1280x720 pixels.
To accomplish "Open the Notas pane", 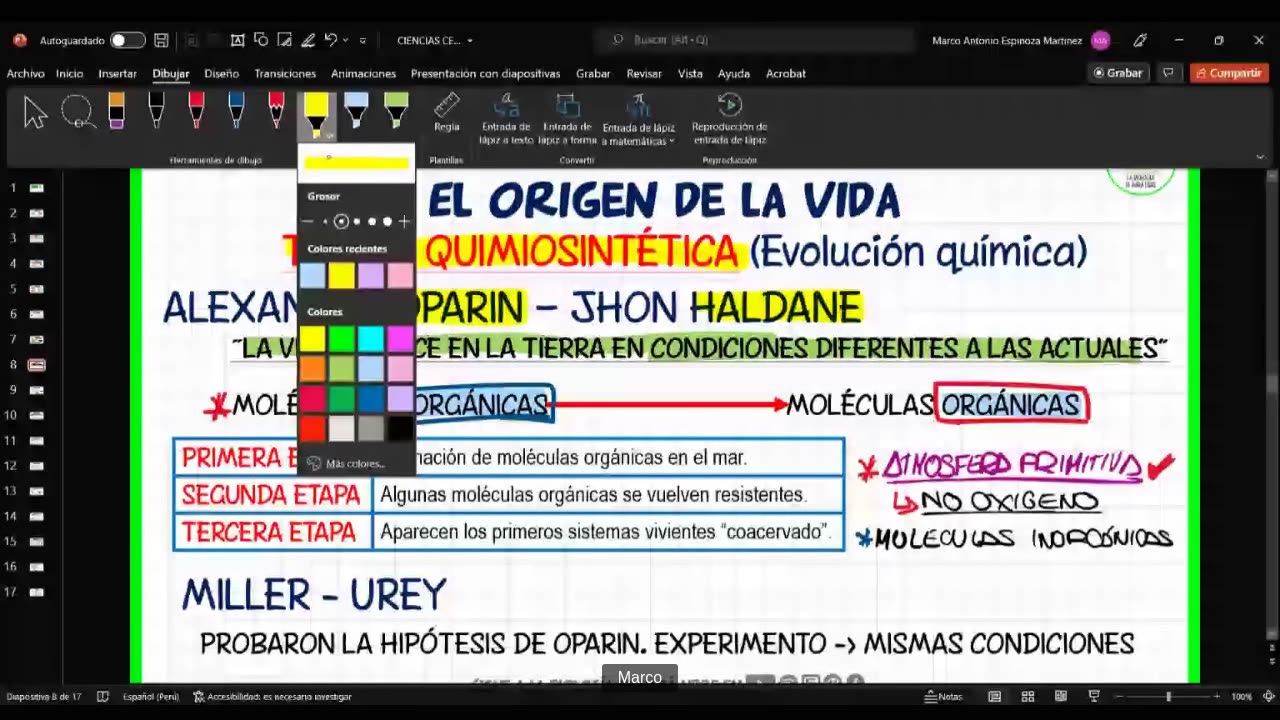I will click(x=944, y=696).
